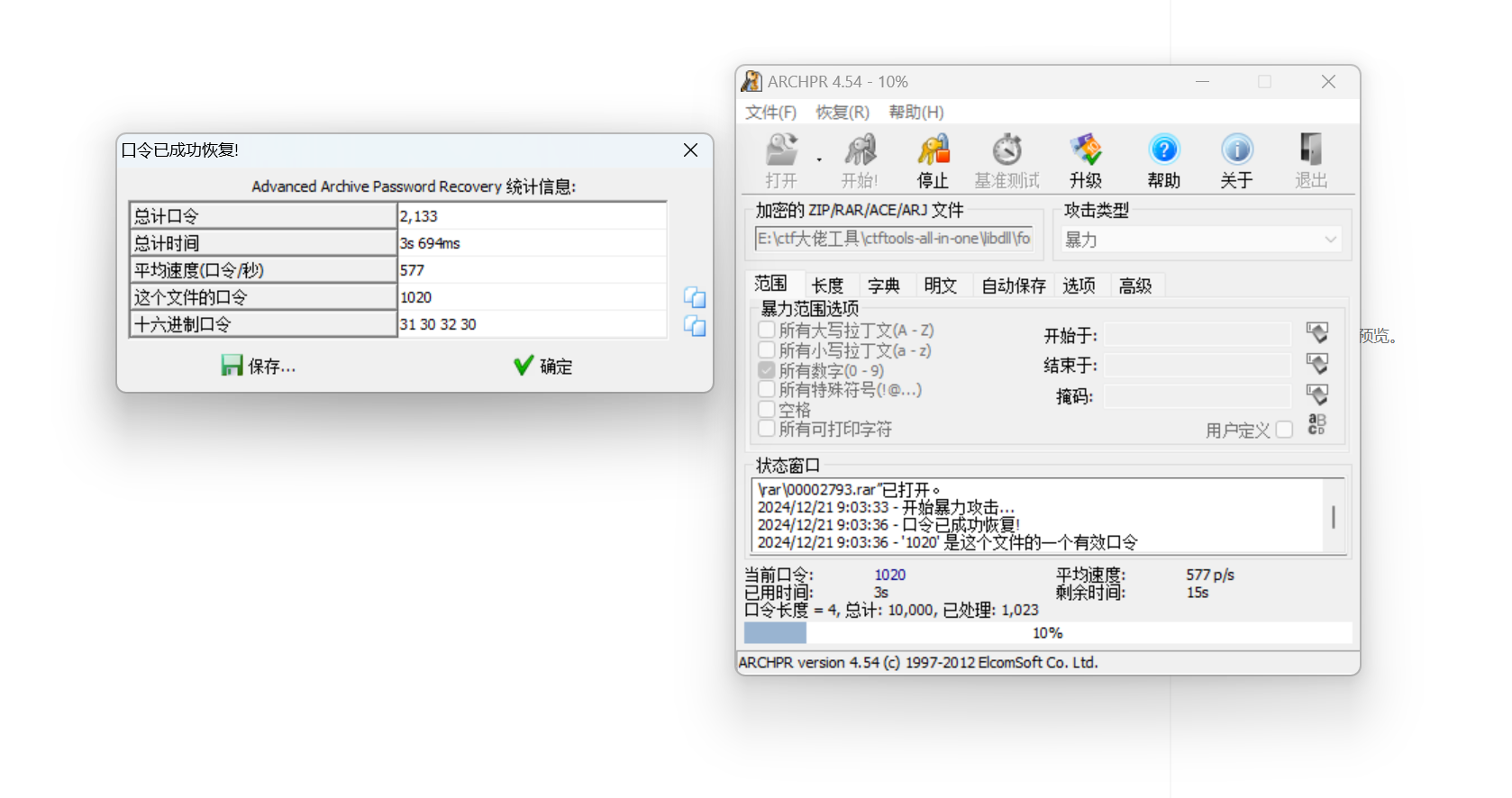Click the green checkmark 确定 button
Image resolution: width=1512 pixels, height=798 pixels.
(x=543, y=366)
